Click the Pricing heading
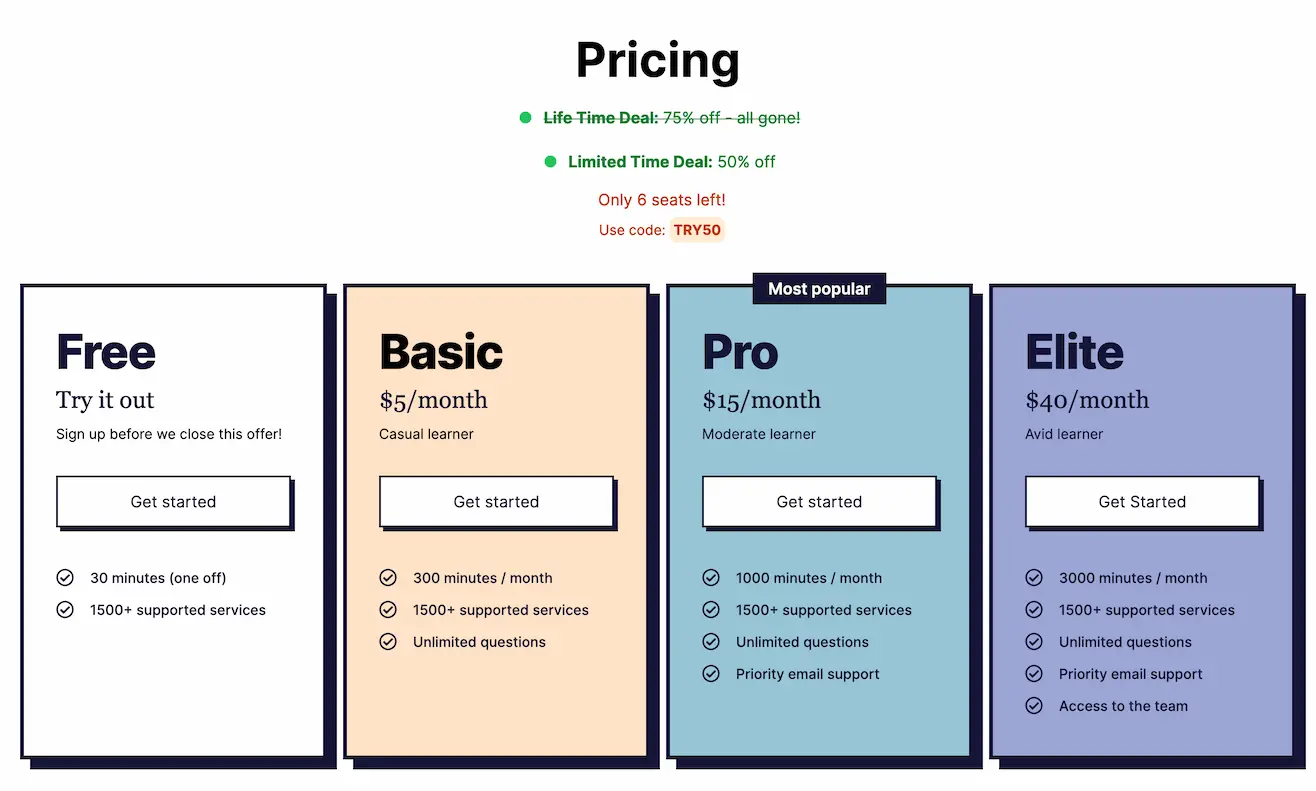1316x791 pixels. pyautogui.click(x=658, y=60)
